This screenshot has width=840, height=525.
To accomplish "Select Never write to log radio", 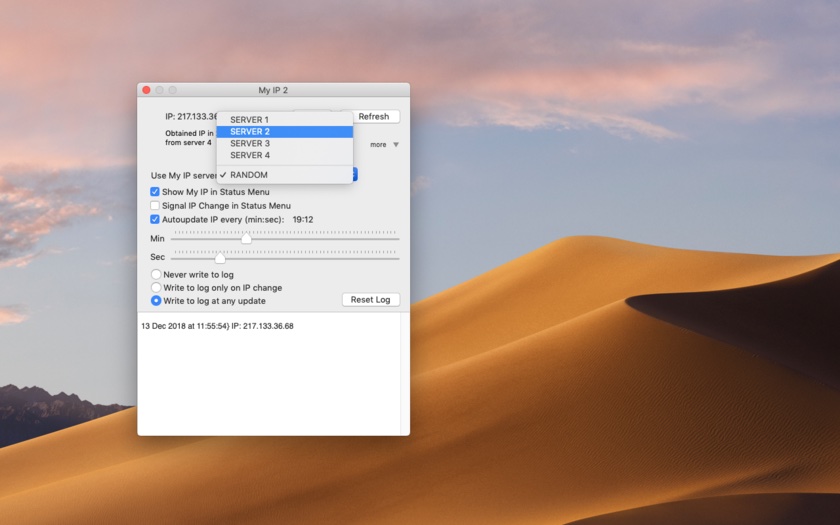I will coord(156,274).
